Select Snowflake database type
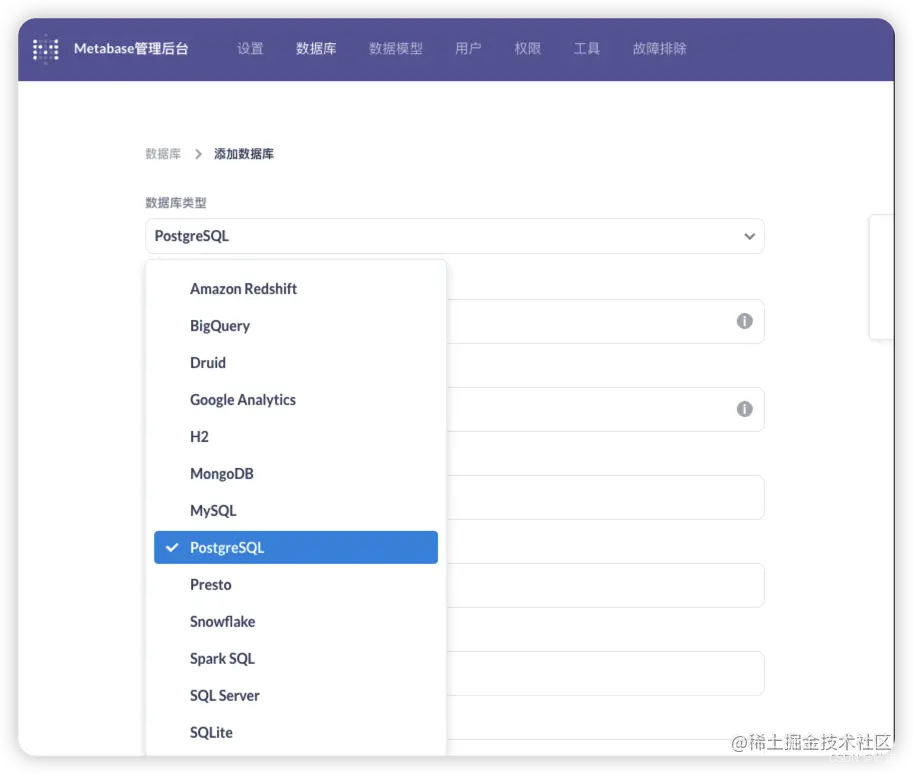Image resolution: width=913 pixels, height=774 pixels. 296,621
